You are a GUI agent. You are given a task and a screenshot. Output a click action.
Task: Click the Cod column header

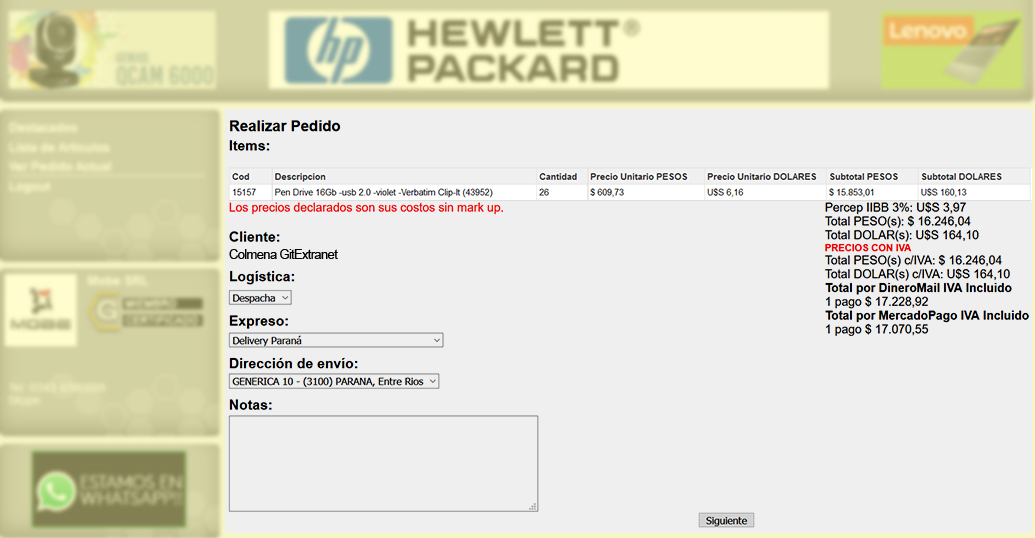pyautogui.click(x=241, y=177)
